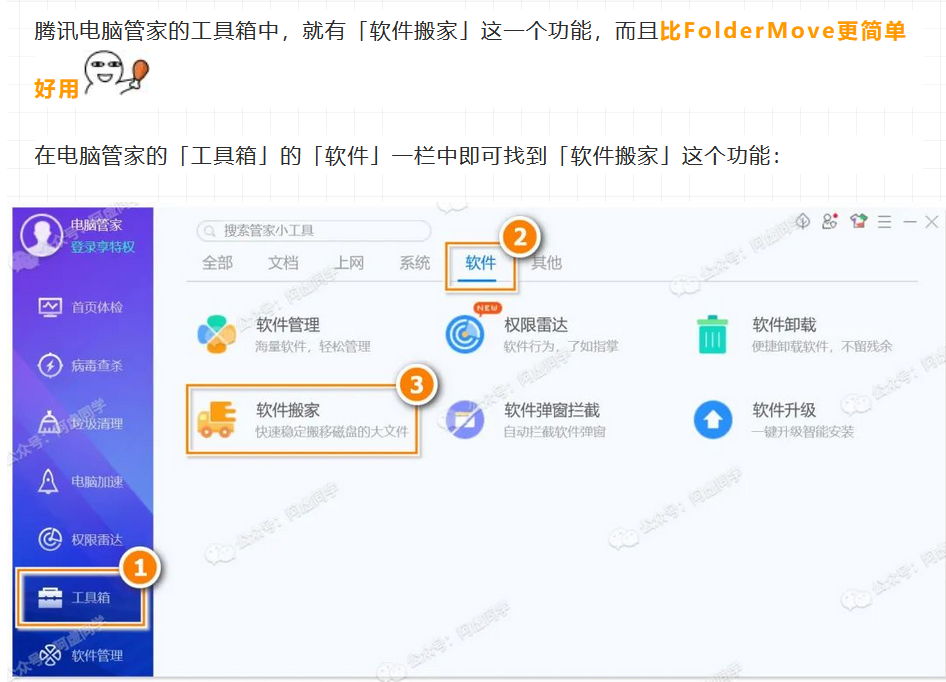Open the skin shirt icon

point(859,221)
